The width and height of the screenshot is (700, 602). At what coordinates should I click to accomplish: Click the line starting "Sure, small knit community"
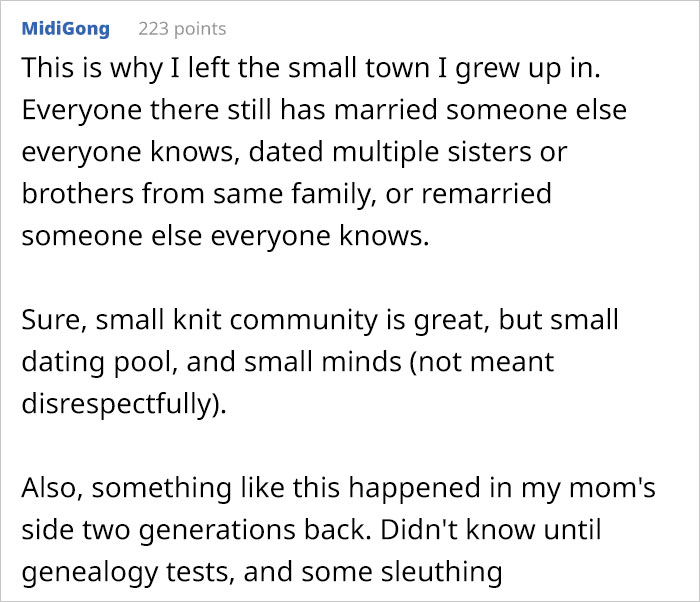(320, 321)
